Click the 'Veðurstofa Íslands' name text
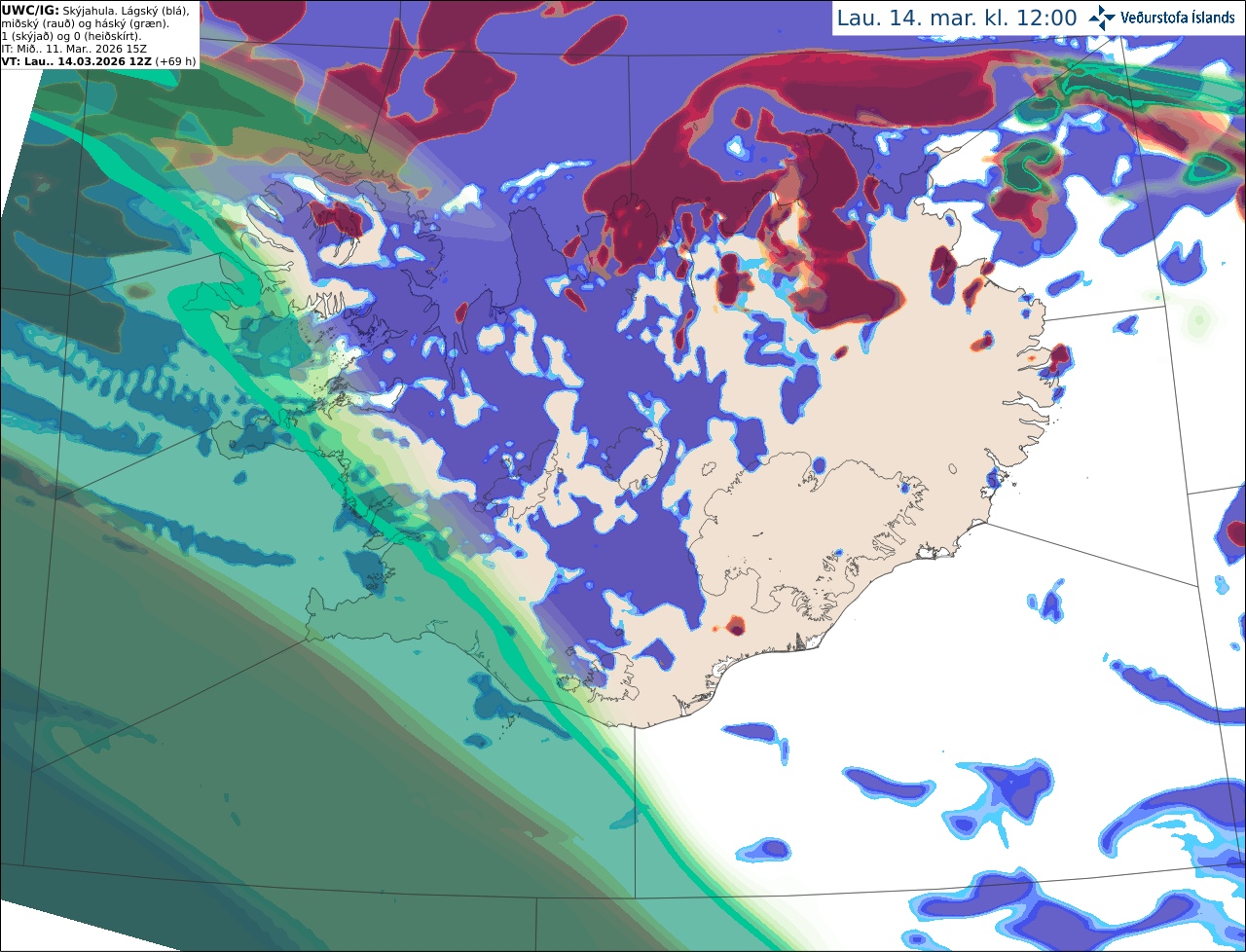The width and height of the screenshot is (1246, 952). pos(1178,18)
